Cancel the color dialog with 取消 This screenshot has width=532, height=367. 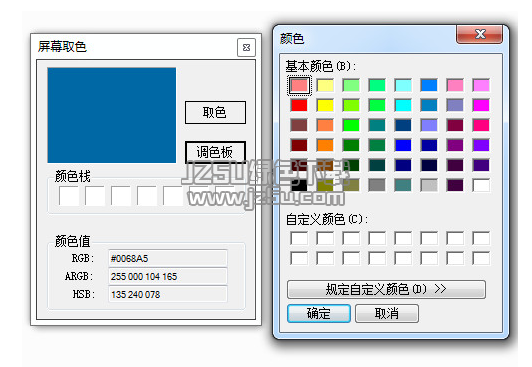[387, 313]
